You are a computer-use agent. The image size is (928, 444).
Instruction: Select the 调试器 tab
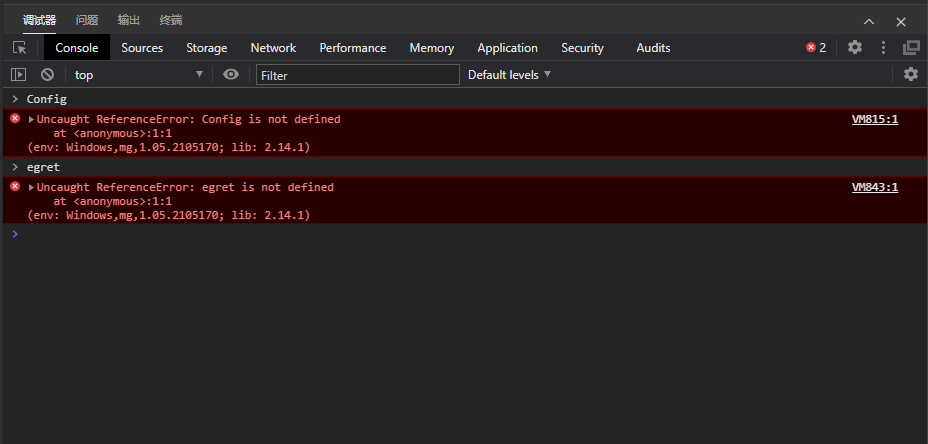click(40, 20)
